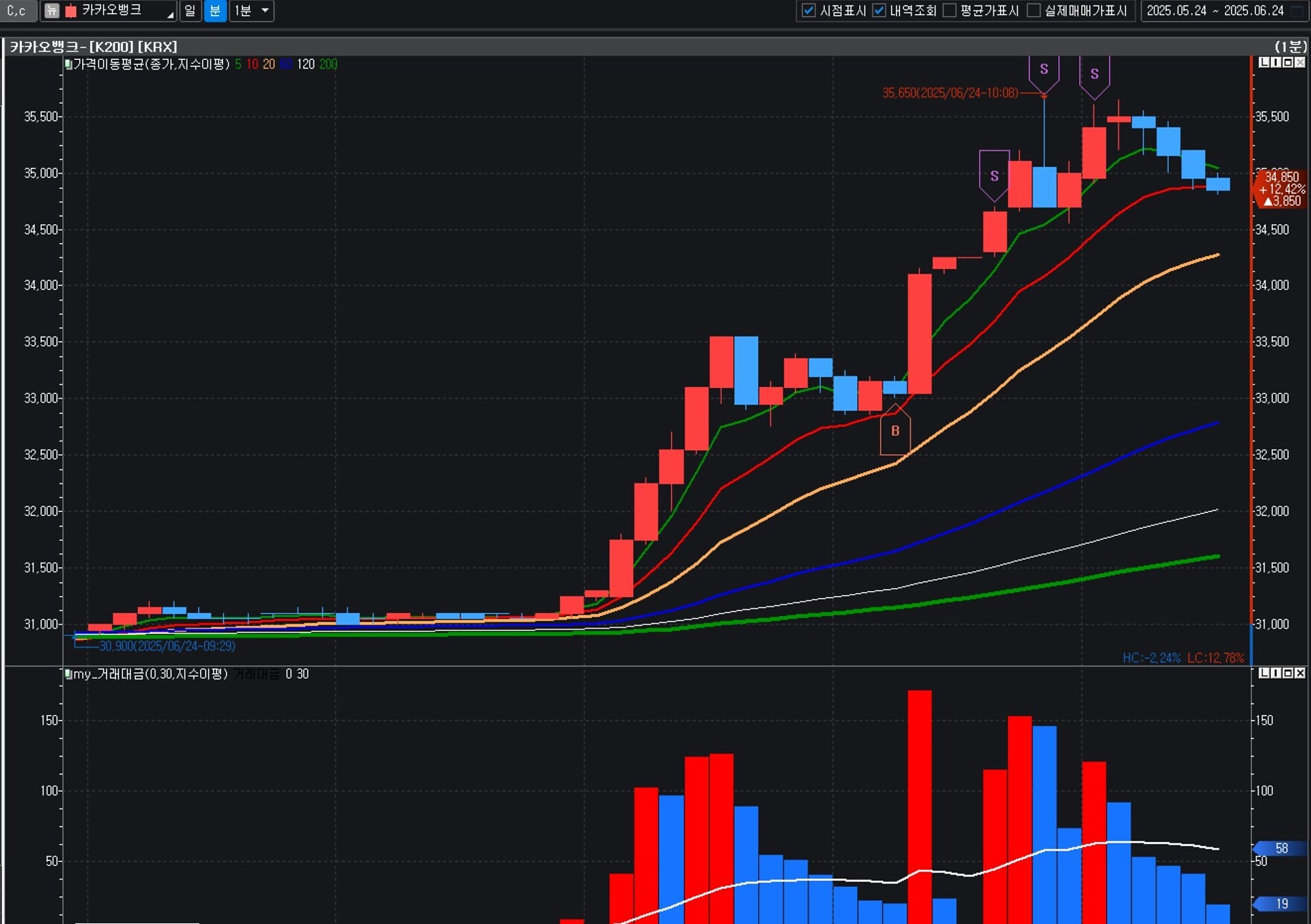The height and width of the screenshot is (924, 1311).
Task: Click the maximize square icon on the 거래대금 volume panel
Action: (1288, 673)
